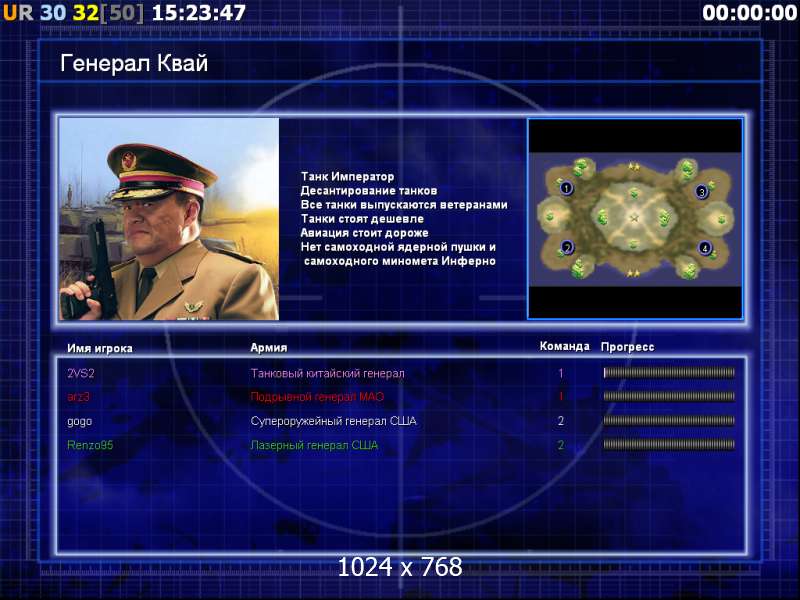
Task: Click loading progress bar of 2VS2
Action: click(669, 373)
